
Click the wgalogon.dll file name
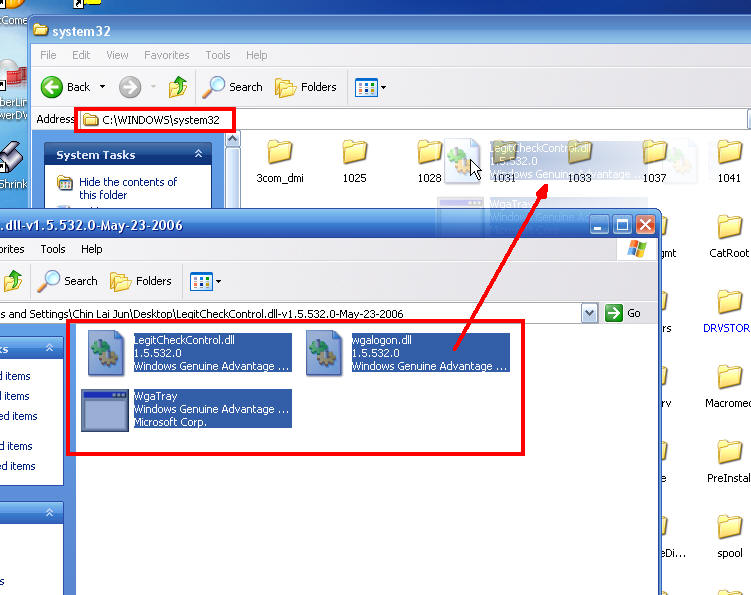coord(382,340)
